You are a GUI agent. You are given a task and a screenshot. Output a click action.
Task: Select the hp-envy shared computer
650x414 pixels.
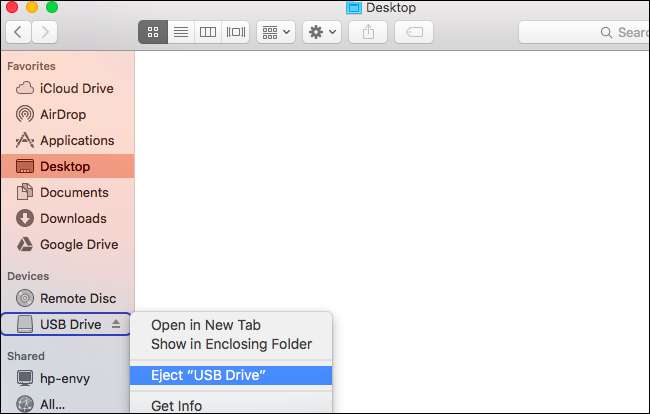click(x=65, y=378)
